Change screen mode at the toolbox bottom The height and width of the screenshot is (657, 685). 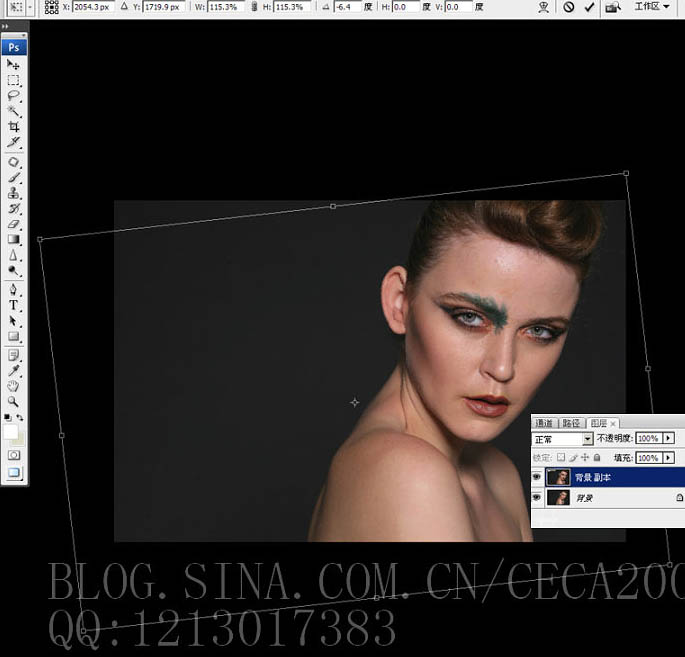coord(14,473)
